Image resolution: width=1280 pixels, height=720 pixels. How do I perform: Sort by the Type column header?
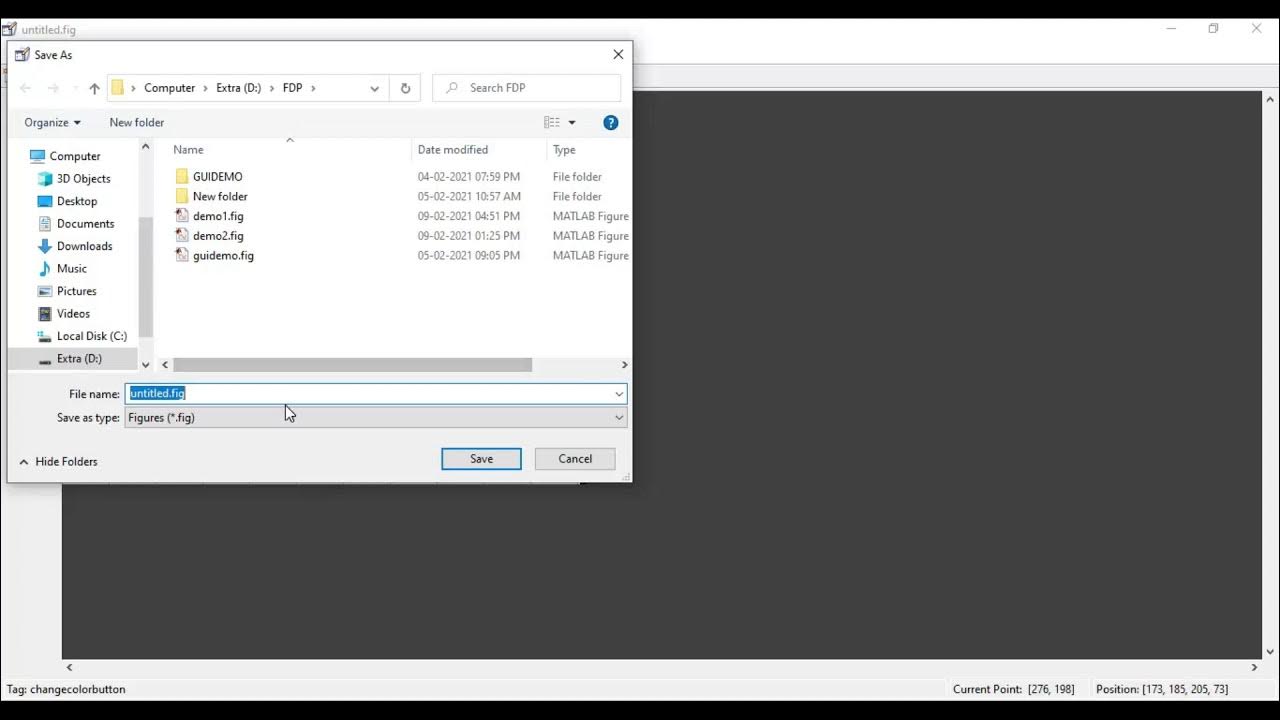[x=564, y=150]
